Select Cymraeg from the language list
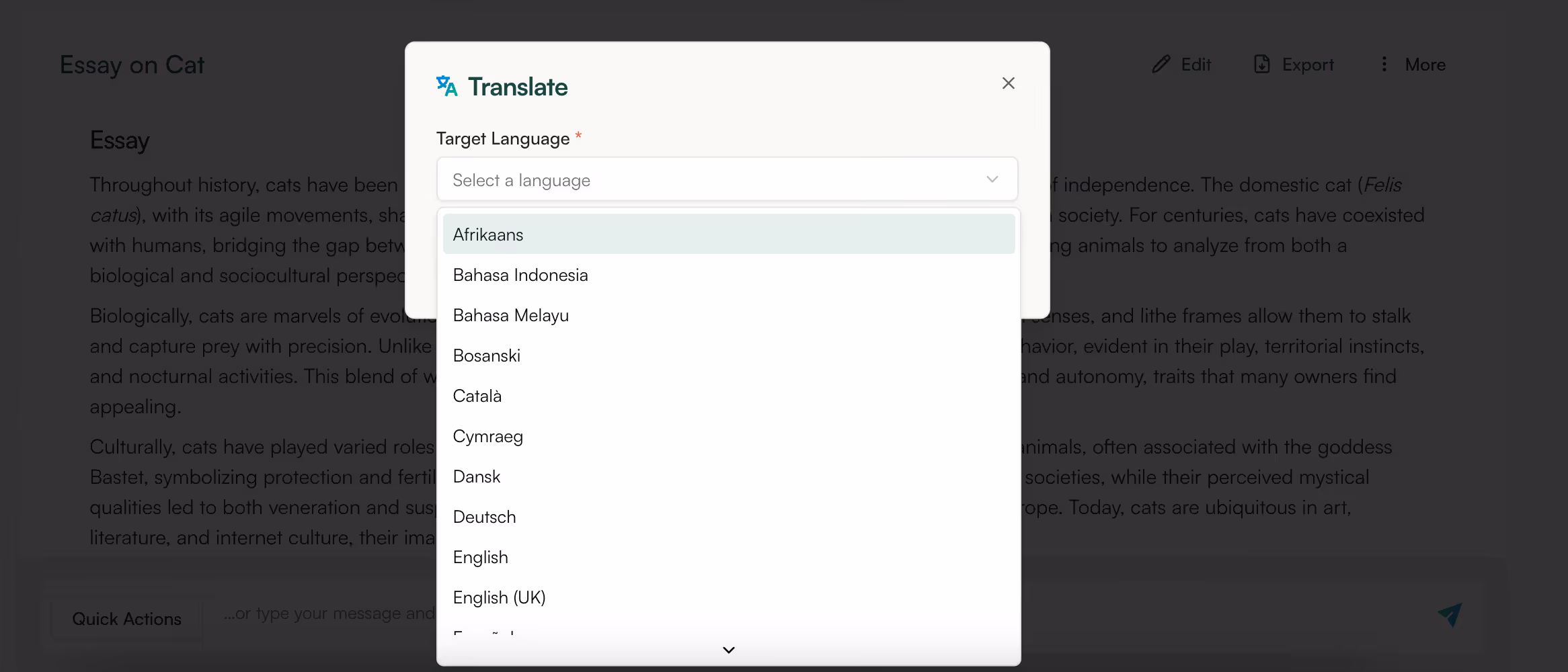 [488, 435]
